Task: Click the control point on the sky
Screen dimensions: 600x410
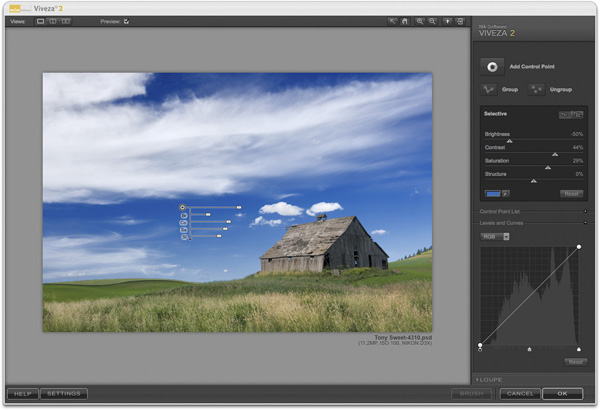Action: tap(183, 208)
